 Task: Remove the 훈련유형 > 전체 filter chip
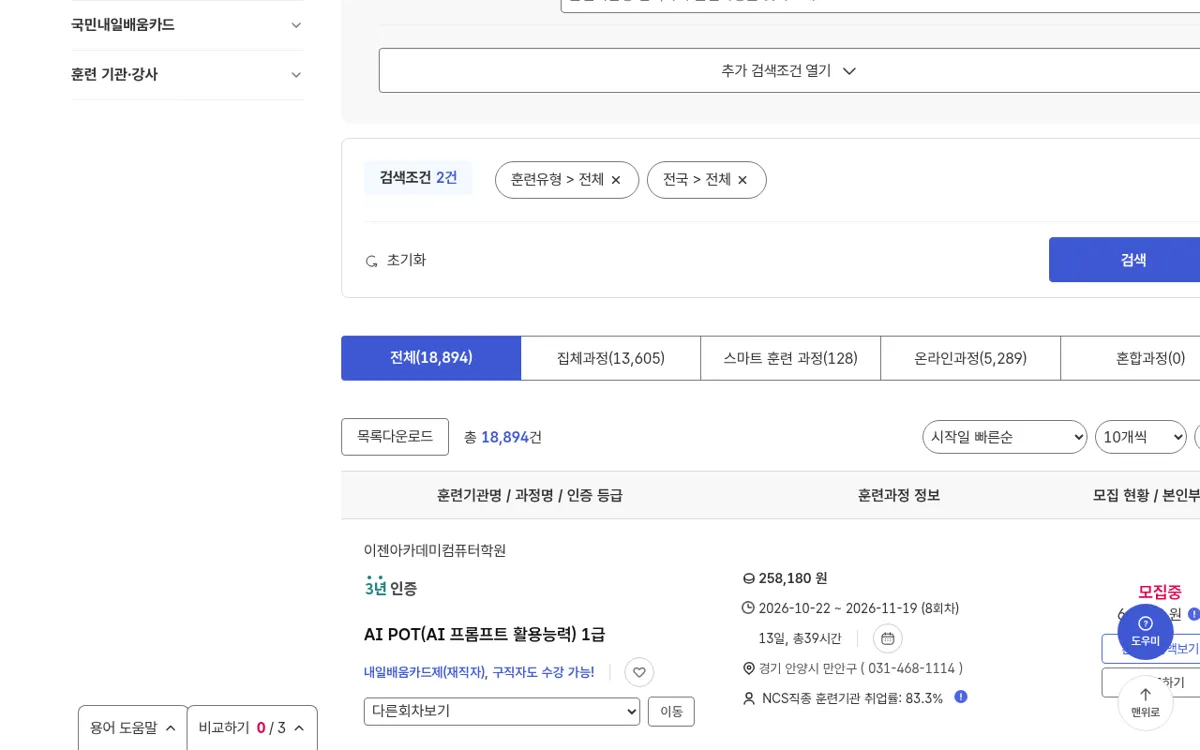(616, 180)
